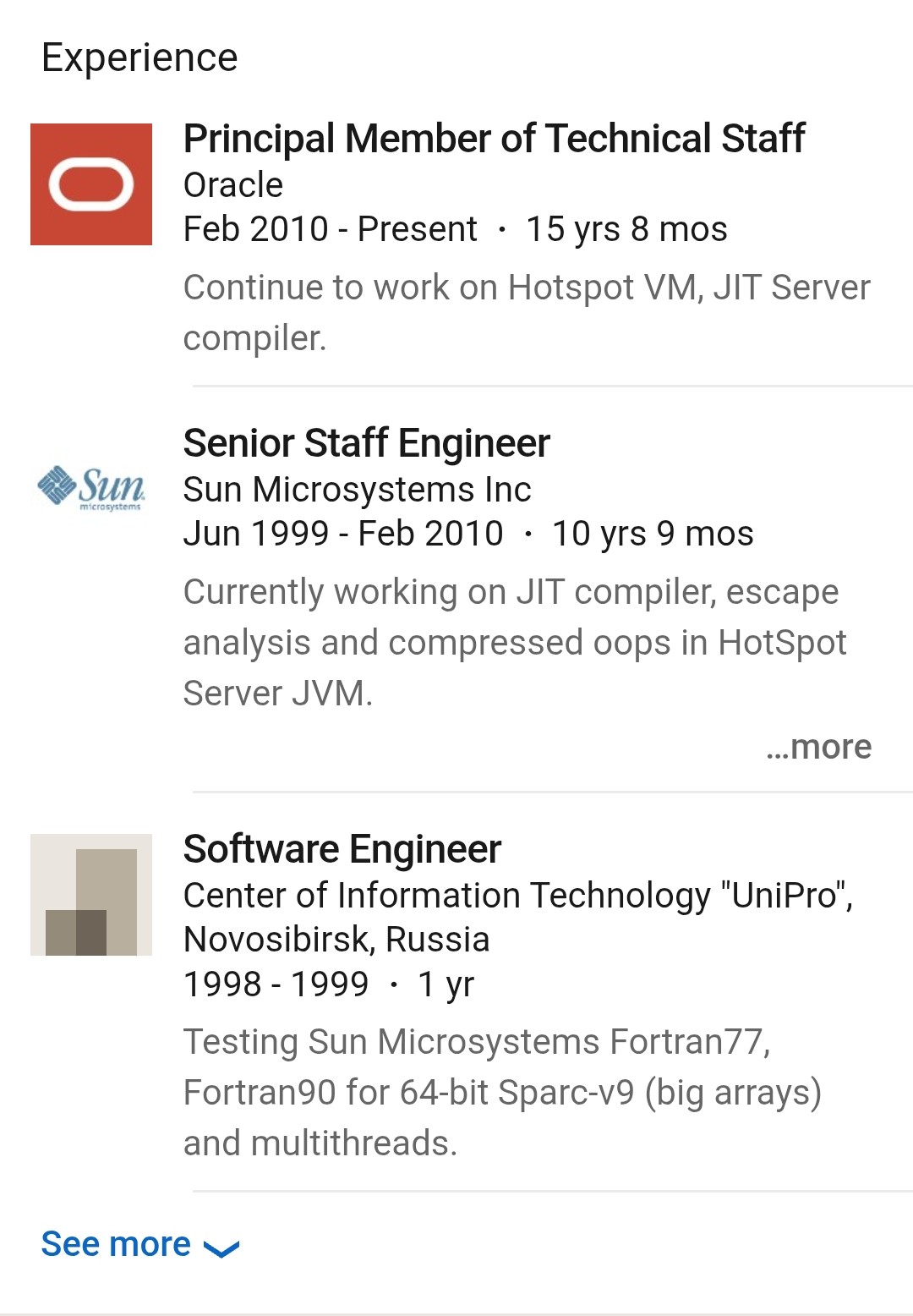913x1316 pixels.
Task: Click the Experience section heading
Action: (x=139, y=58)
